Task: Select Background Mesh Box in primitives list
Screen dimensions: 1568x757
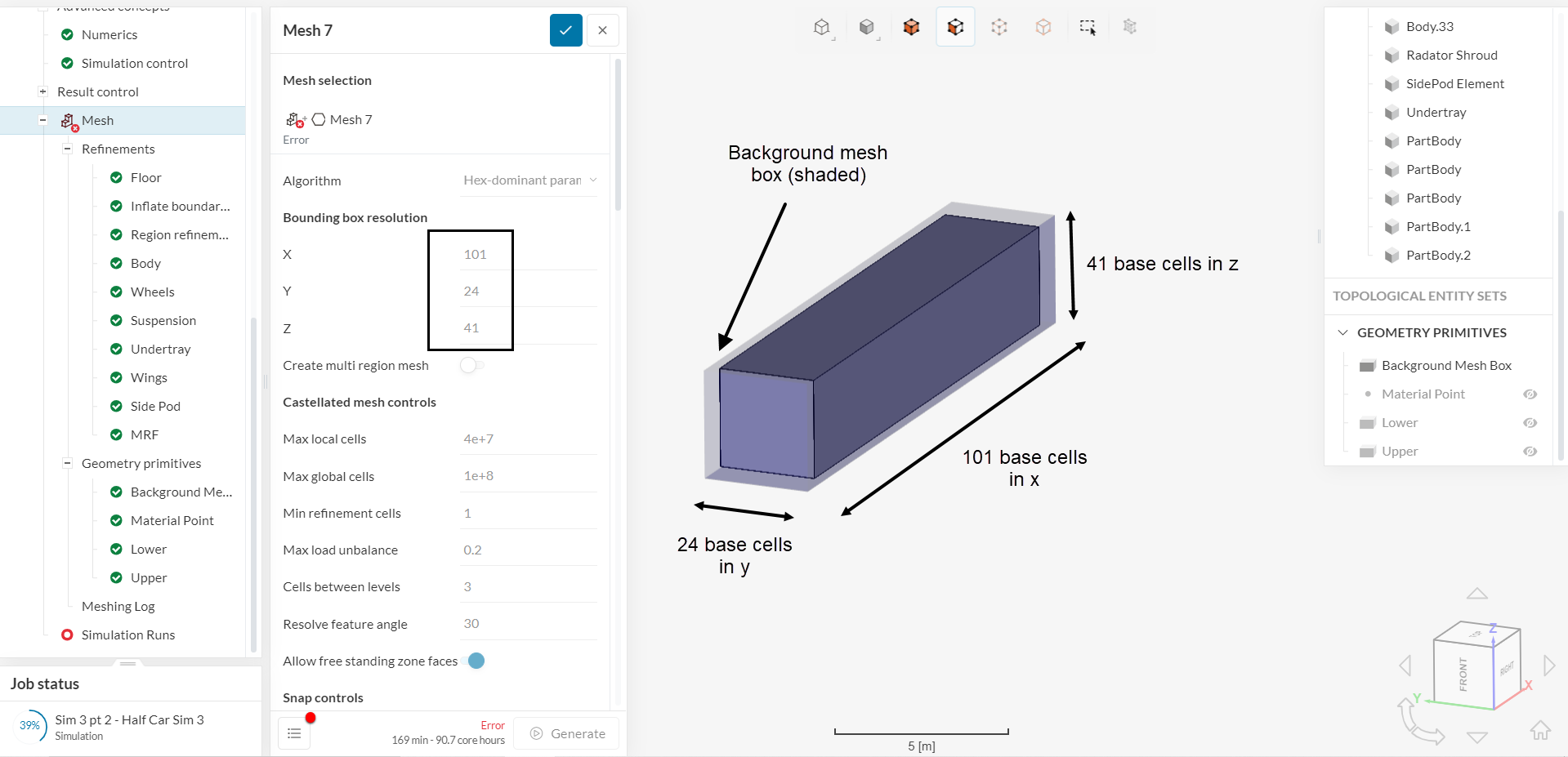Action: 1446,366
